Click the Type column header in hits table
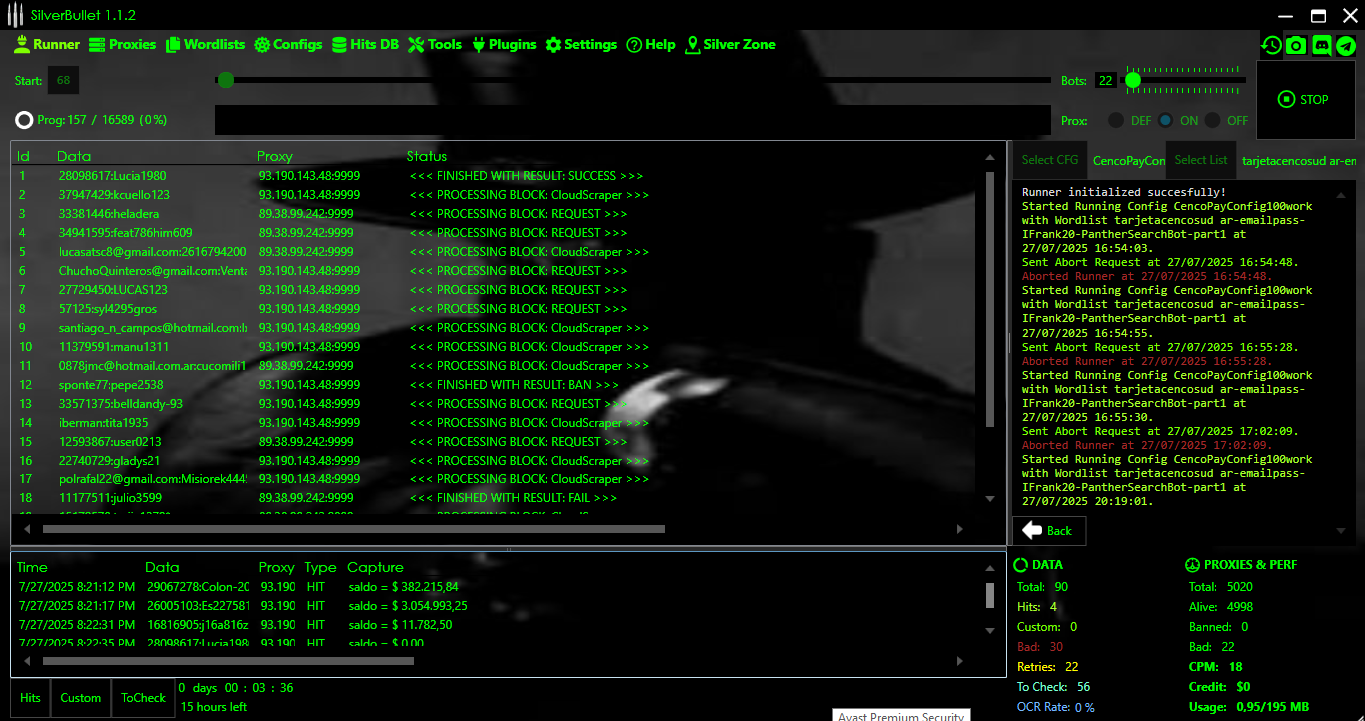The width and height of the screenshot is (1365, 721). tap(320, 567)
